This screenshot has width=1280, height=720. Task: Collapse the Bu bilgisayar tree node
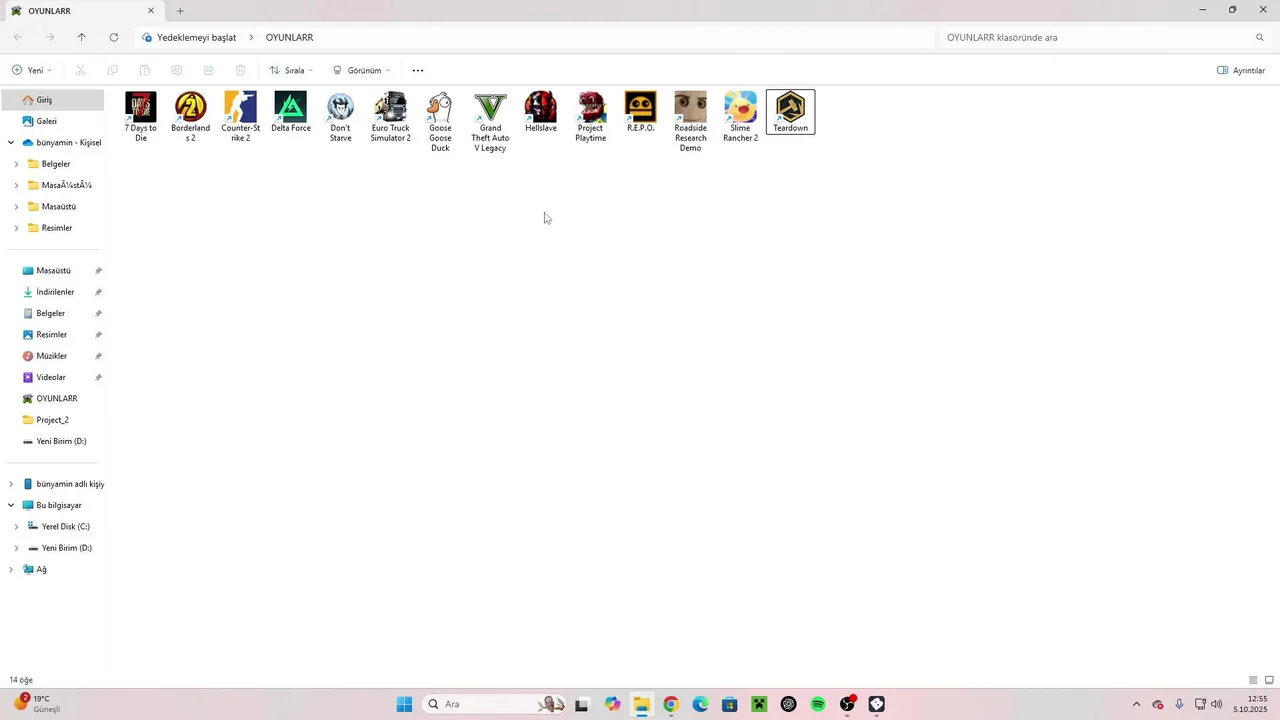[x=11, y=505]
